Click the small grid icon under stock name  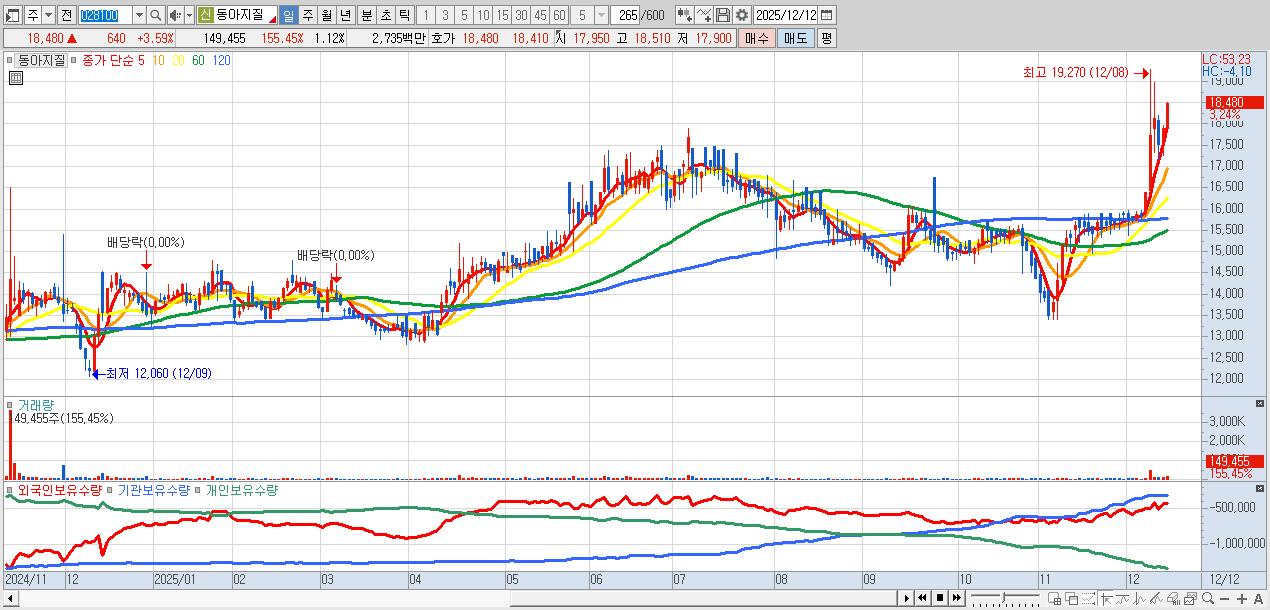coord(15,78)
